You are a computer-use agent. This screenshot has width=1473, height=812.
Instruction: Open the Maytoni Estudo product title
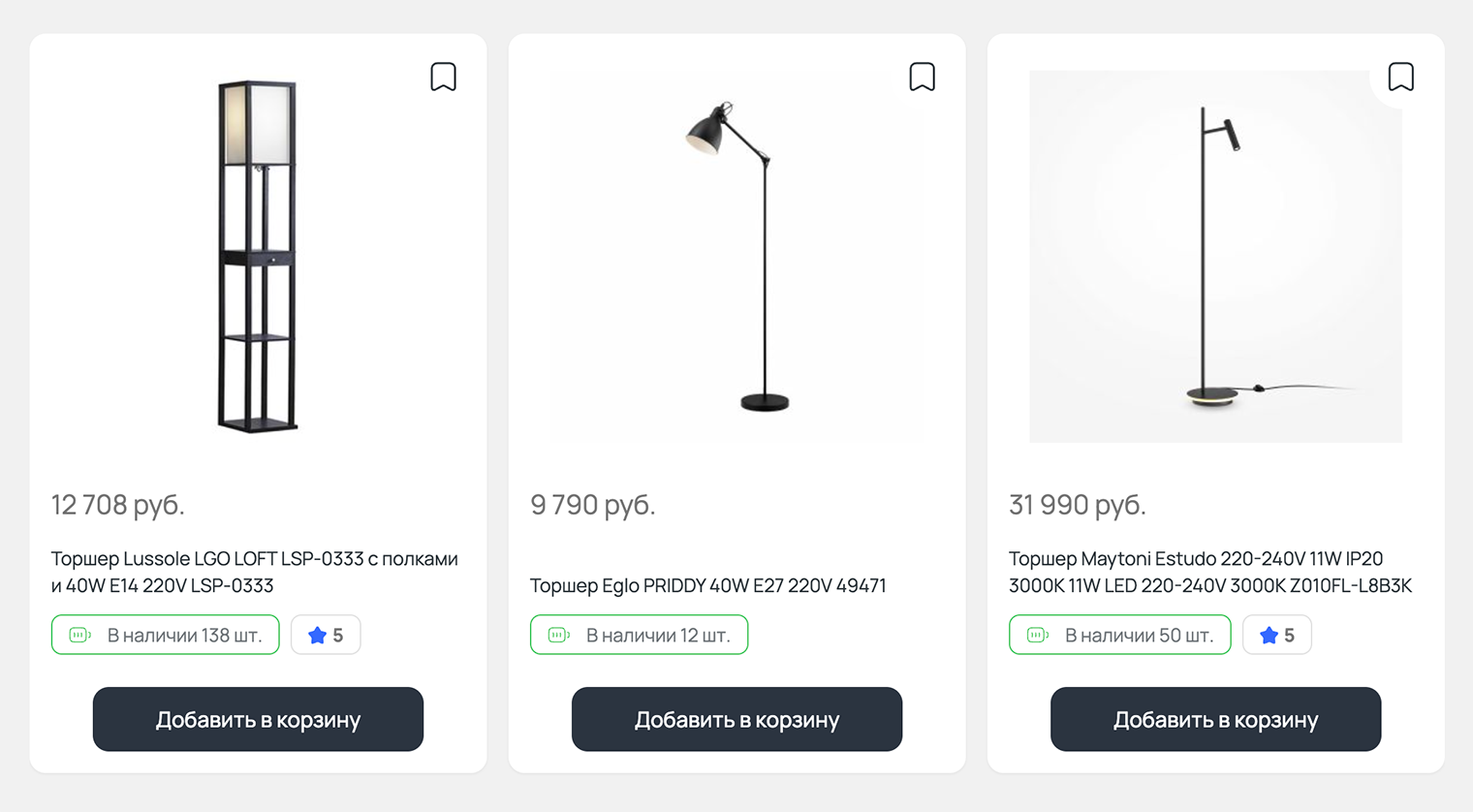[1209, 572]
